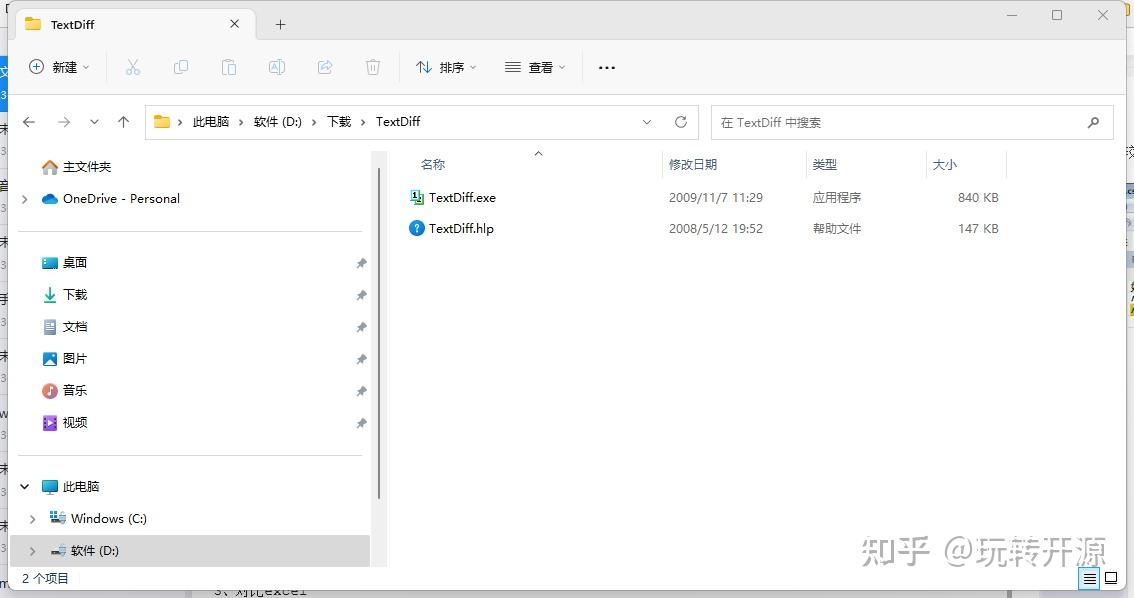Viewport: 1134px width, 598px height.
Task: Click 下载 in the breadcrumb path
Action: pyautogui.click(x=338, y=121)
